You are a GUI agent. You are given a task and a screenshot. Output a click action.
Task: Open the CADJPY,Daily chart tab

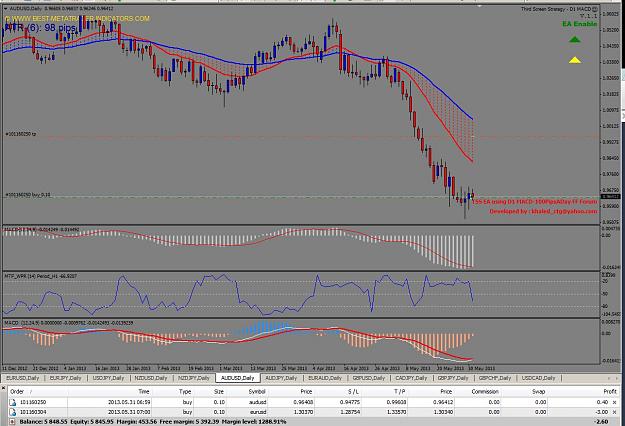(x=411, y=378)
